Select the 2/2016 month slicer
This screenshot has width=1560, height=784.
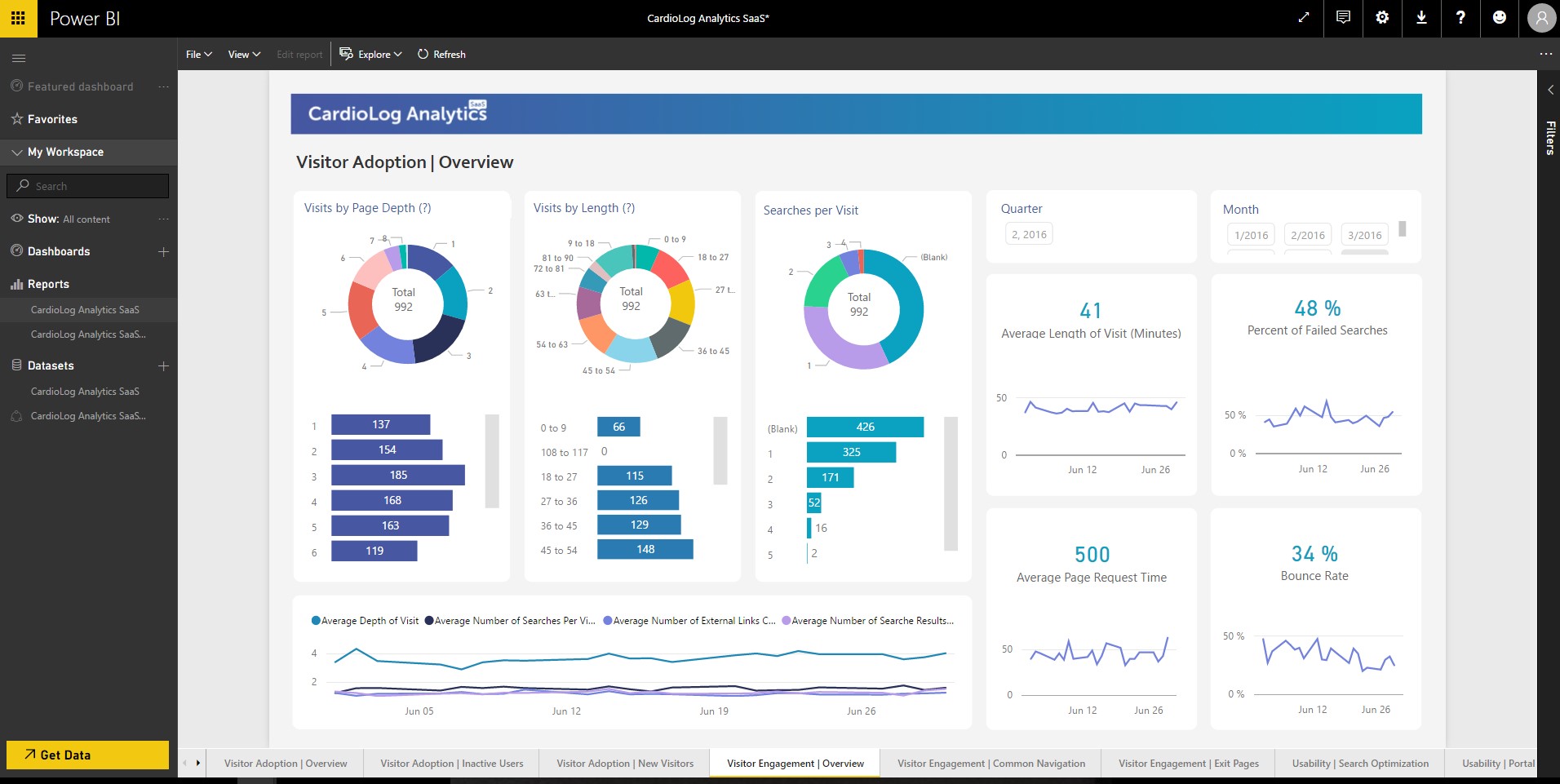click(x=1308, y=235)
